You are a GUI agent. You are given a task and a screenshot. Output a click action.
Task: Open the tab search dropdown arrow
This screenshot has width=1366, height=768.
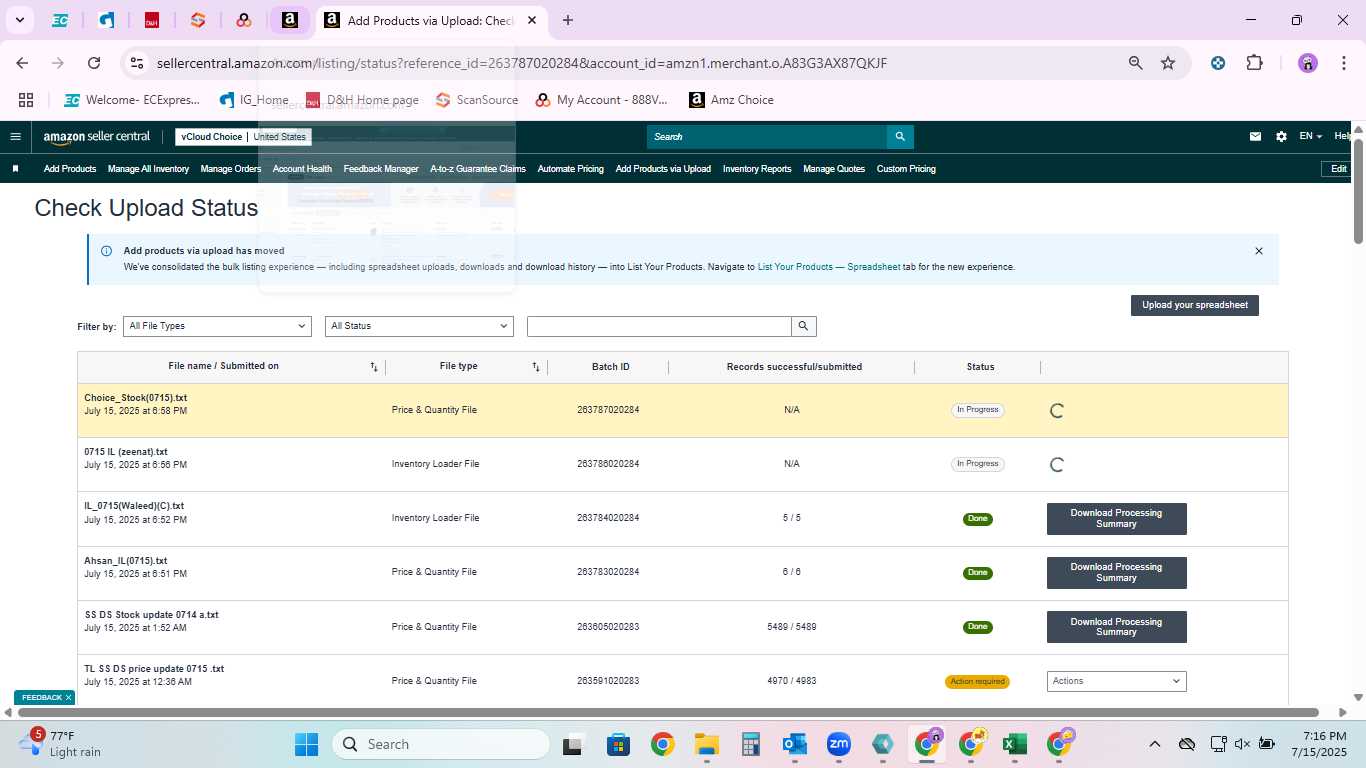pos(19,20)
